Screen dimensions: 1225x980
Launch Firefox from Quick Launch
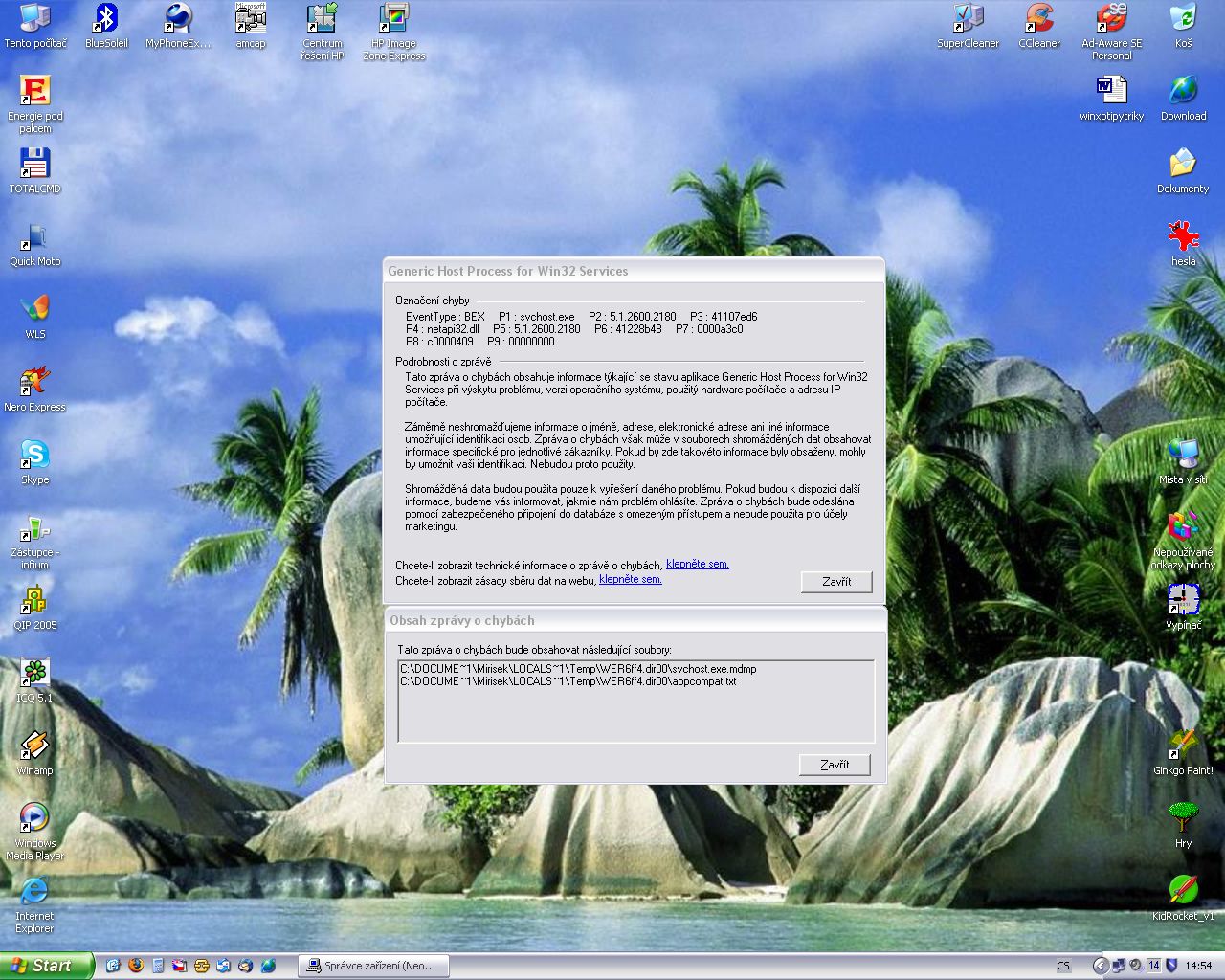[x=136, y=966]
